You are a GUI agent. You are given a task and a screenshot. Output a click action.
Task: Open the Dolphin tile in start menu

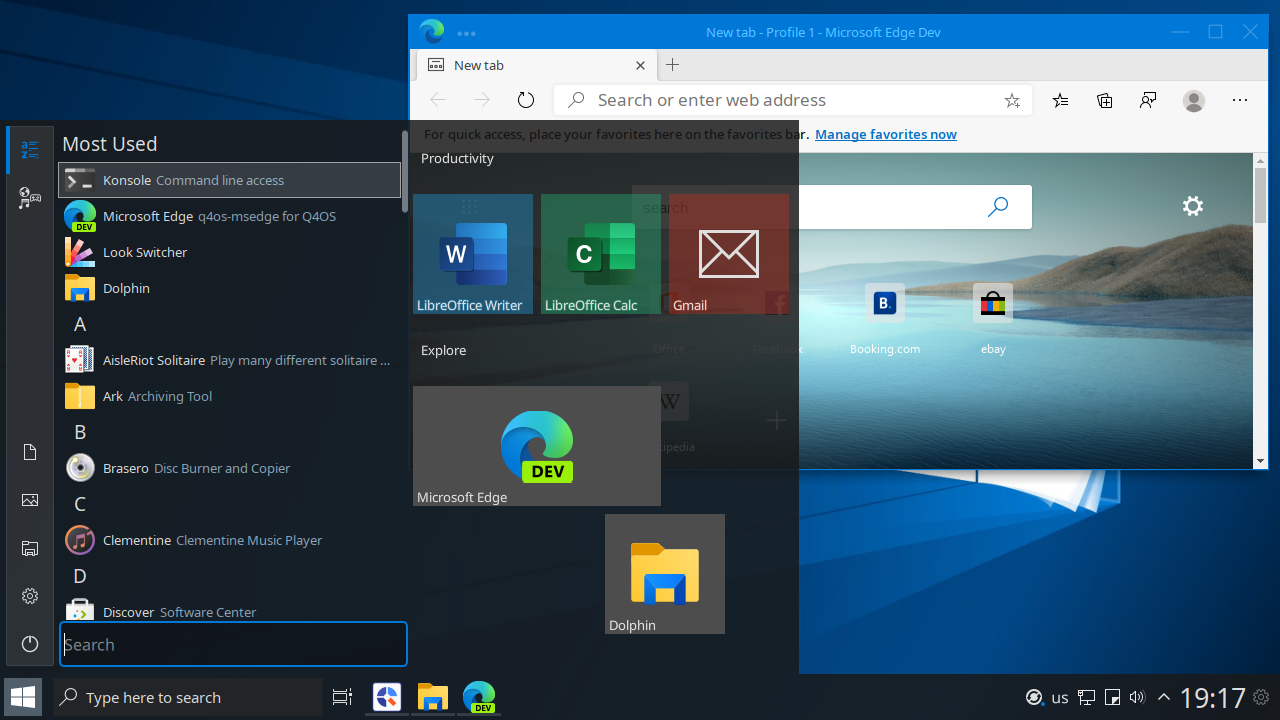[665, 574]
